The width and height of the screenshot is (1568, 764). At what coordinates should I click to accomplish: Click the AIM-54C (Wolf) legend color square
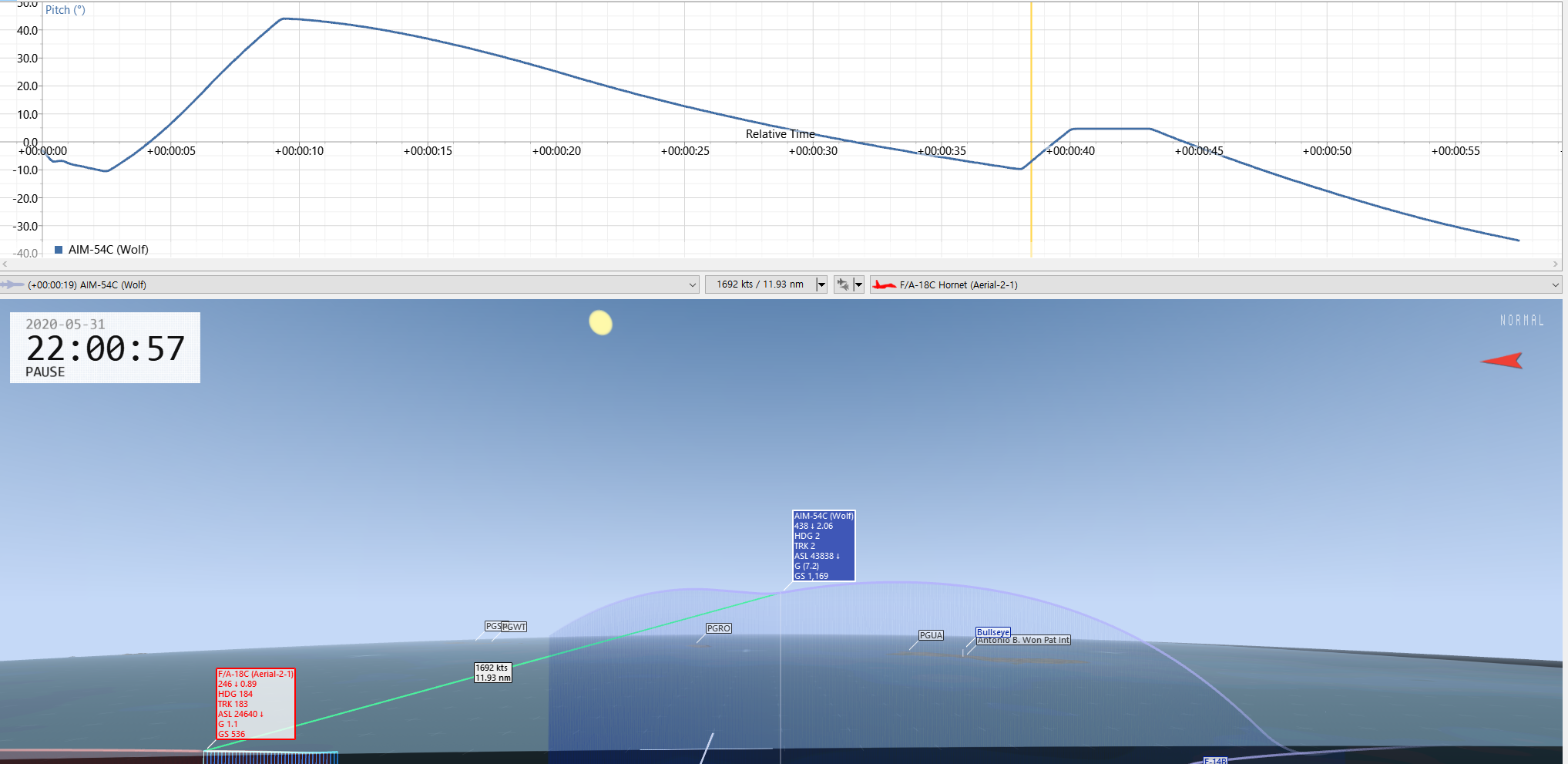(59, 250)
